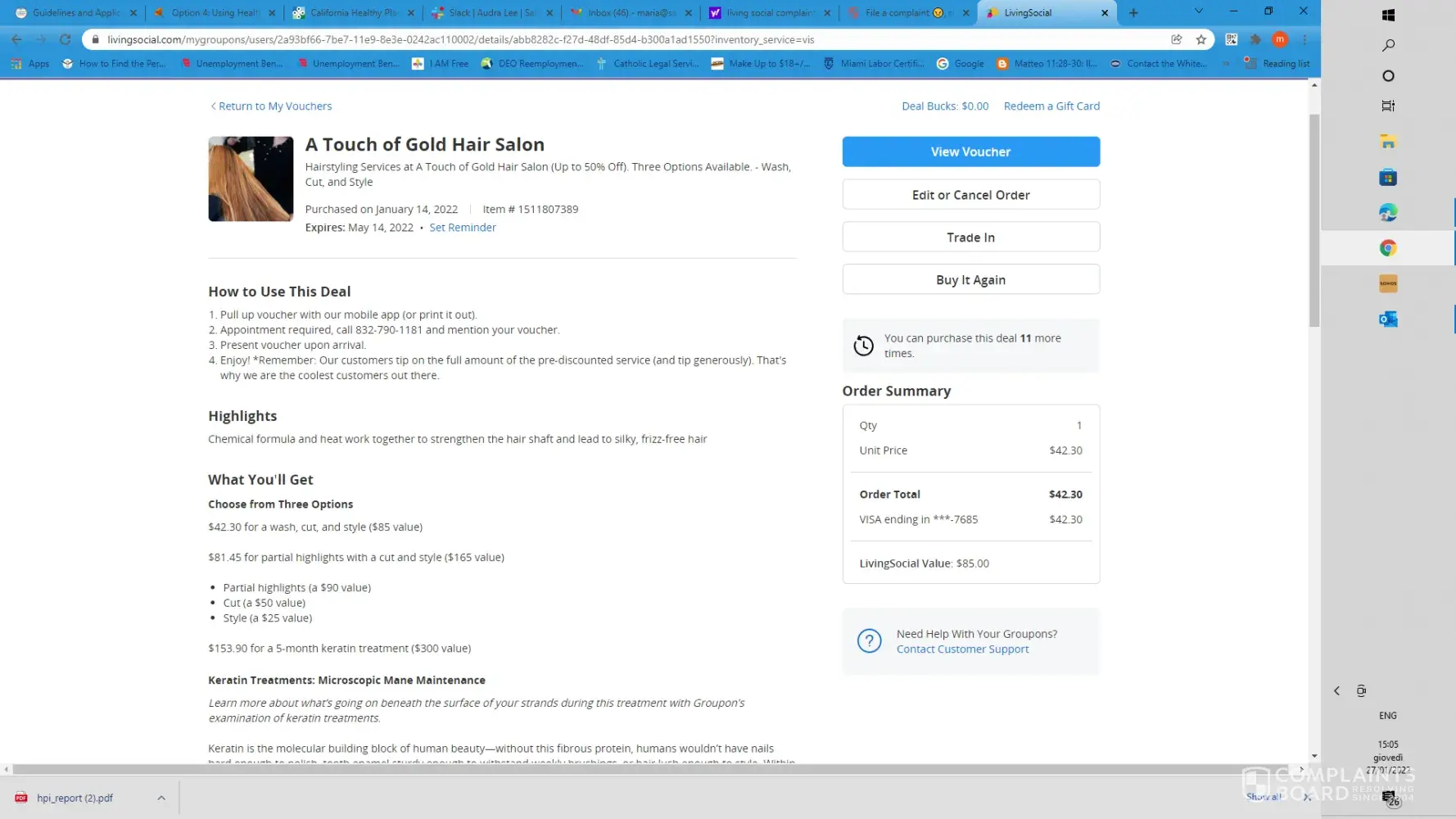Close the LivingSocial tab
This screenshot has height=819, width=1456.
pyautogui.click(x=1105, y=13)
